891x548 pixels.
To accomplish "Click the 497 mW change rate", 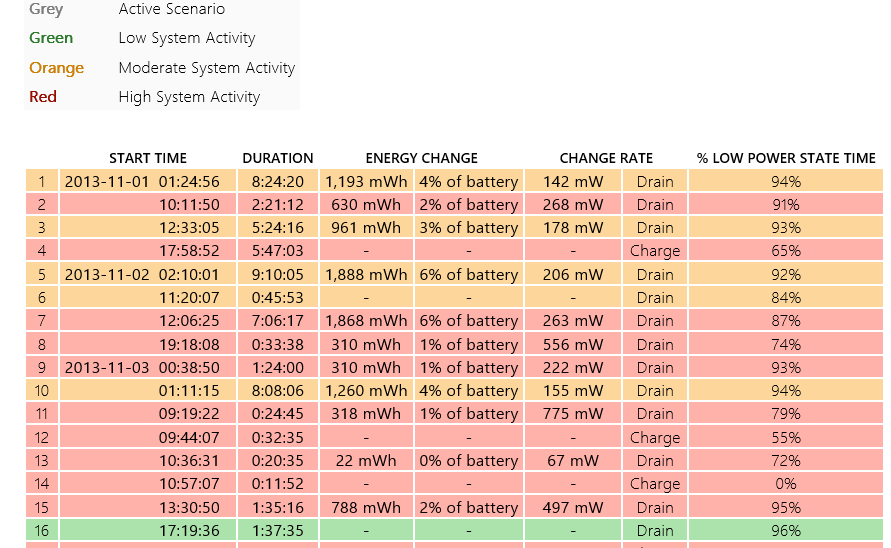I will click(572, 507).
